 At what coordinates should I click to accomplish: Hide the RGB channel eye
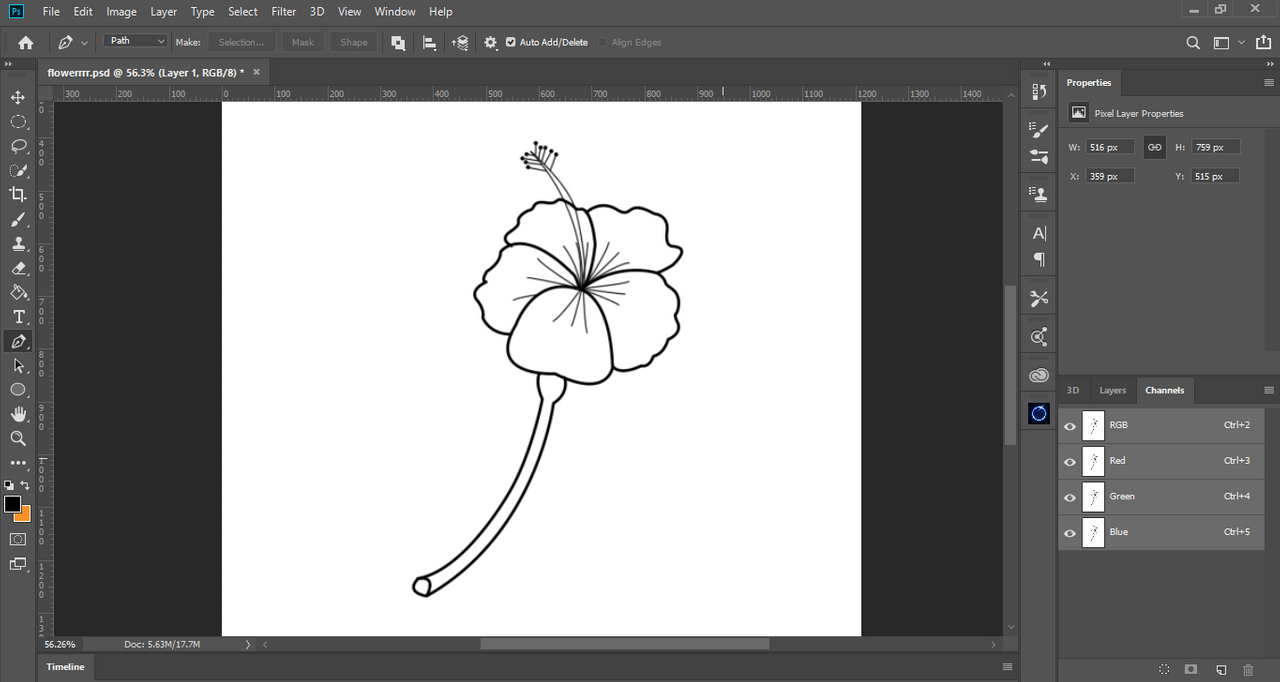[1070, 426]
